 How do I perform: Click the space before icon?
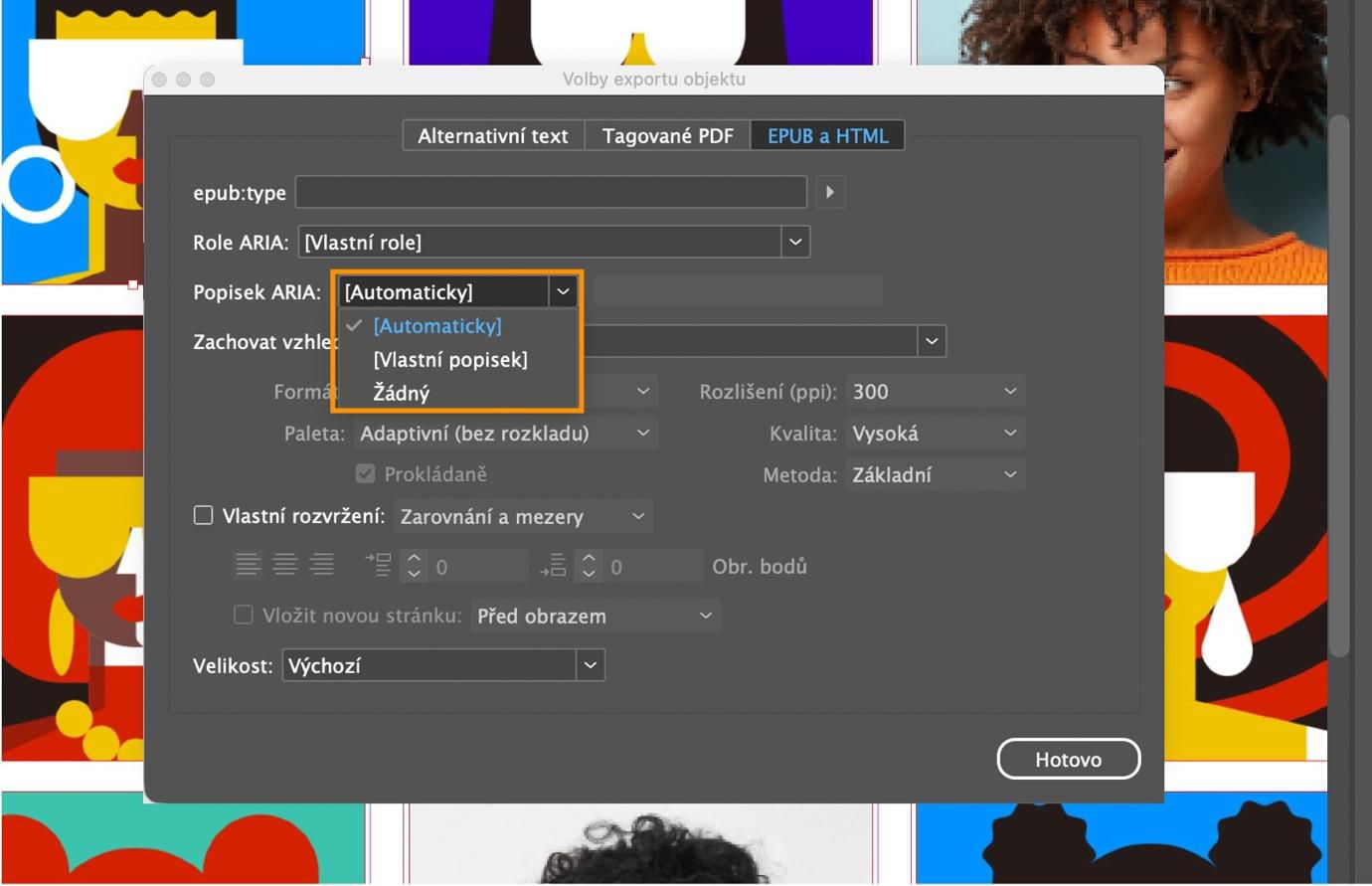[378, 565]
